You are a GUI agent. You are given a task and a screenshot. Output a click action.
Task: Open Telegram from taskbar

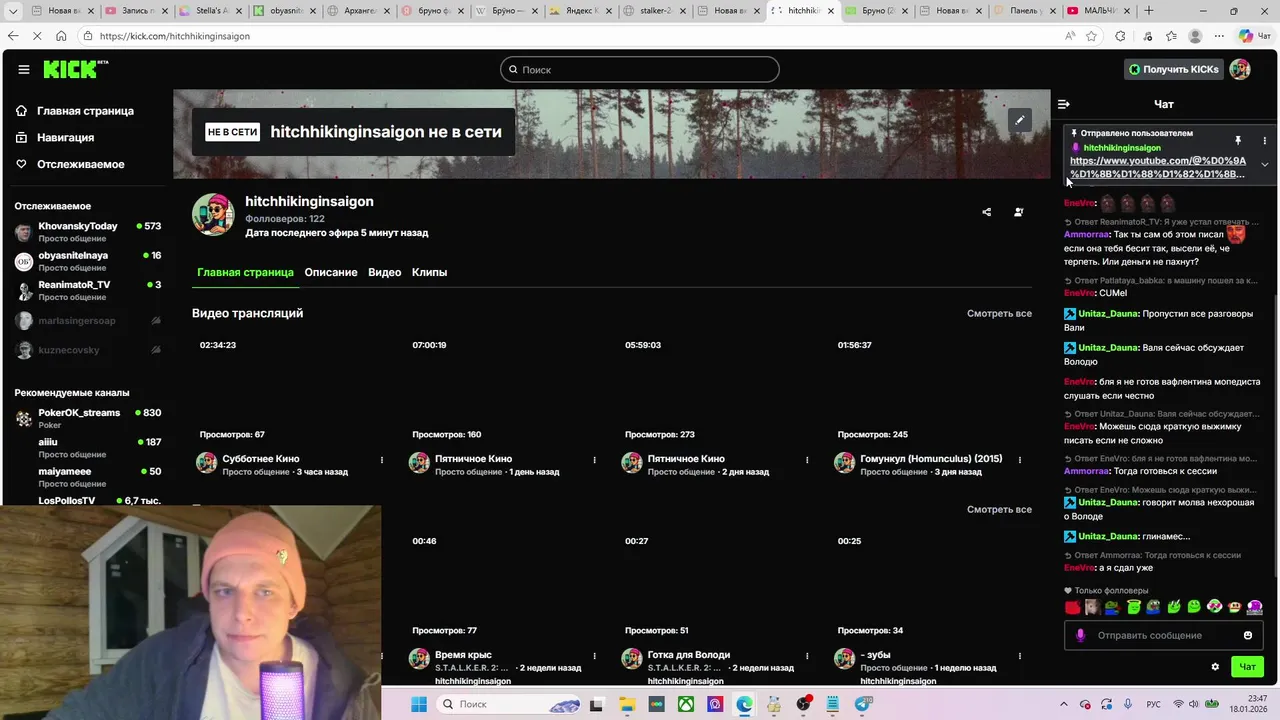(863, 704)
